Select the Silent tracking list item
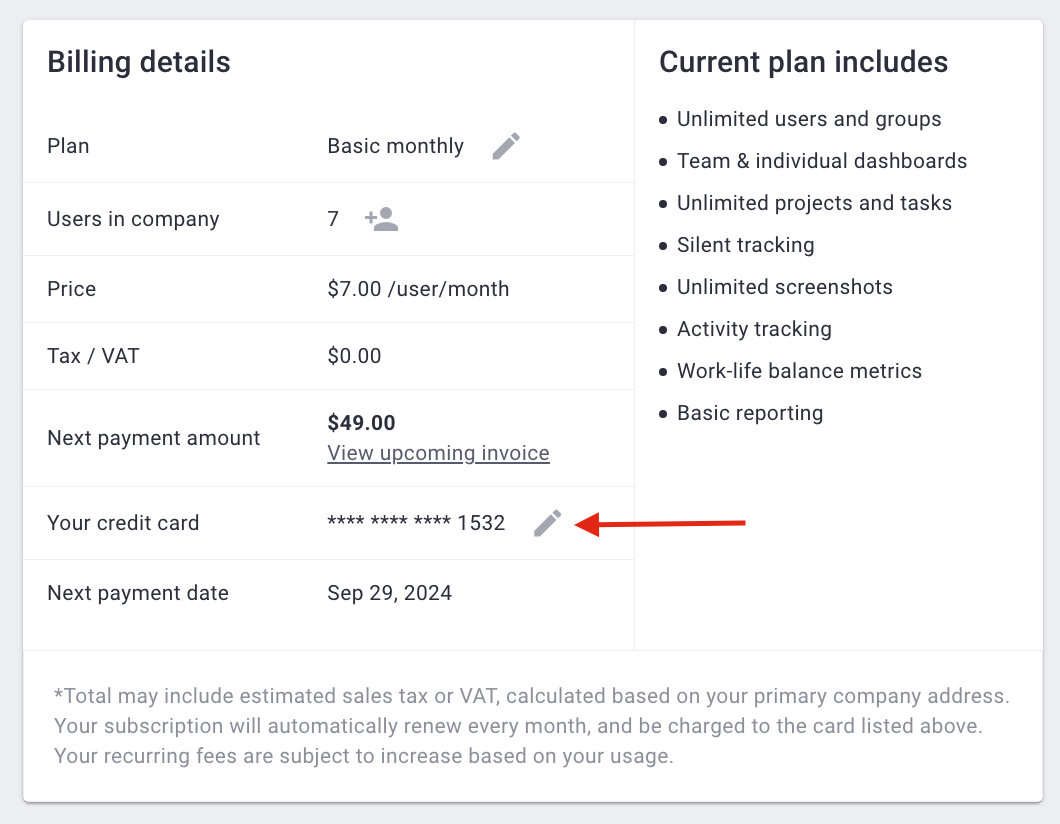This screenshot has height=824, width=1060. coord(746,245)
